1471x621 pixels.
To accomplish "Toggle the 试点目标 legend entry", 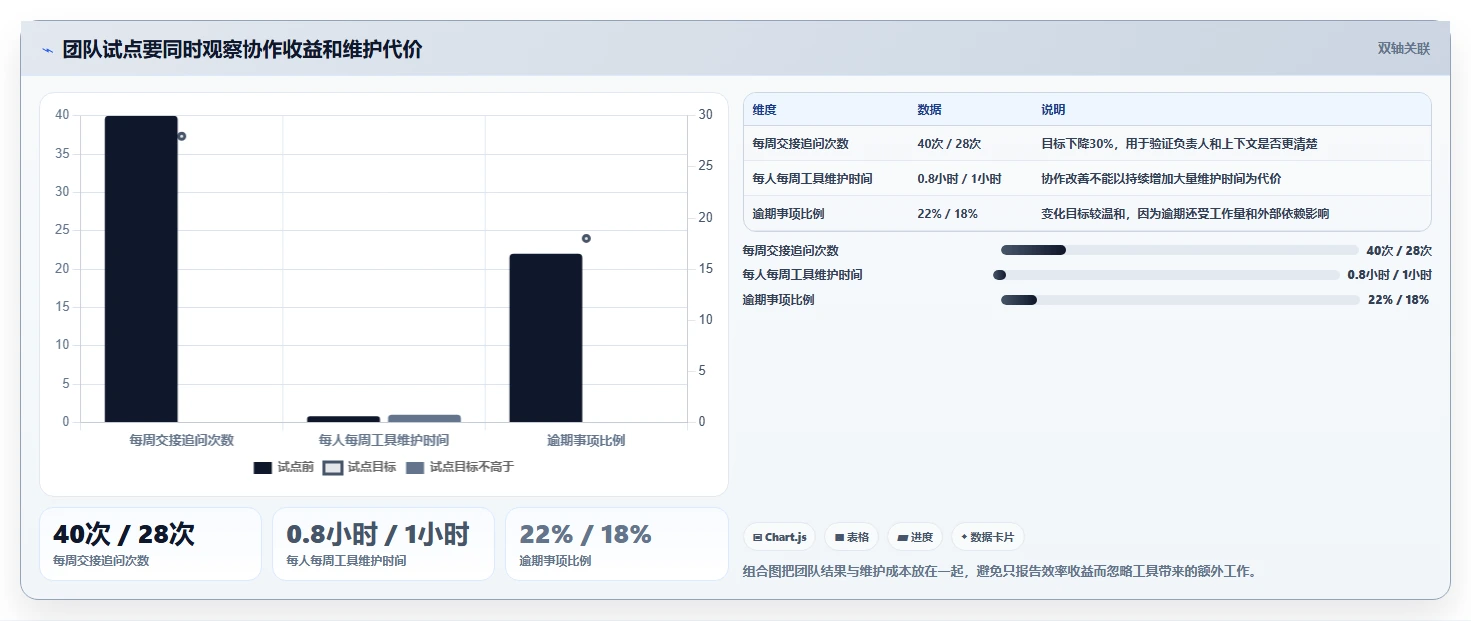I will tap(360, 467).
